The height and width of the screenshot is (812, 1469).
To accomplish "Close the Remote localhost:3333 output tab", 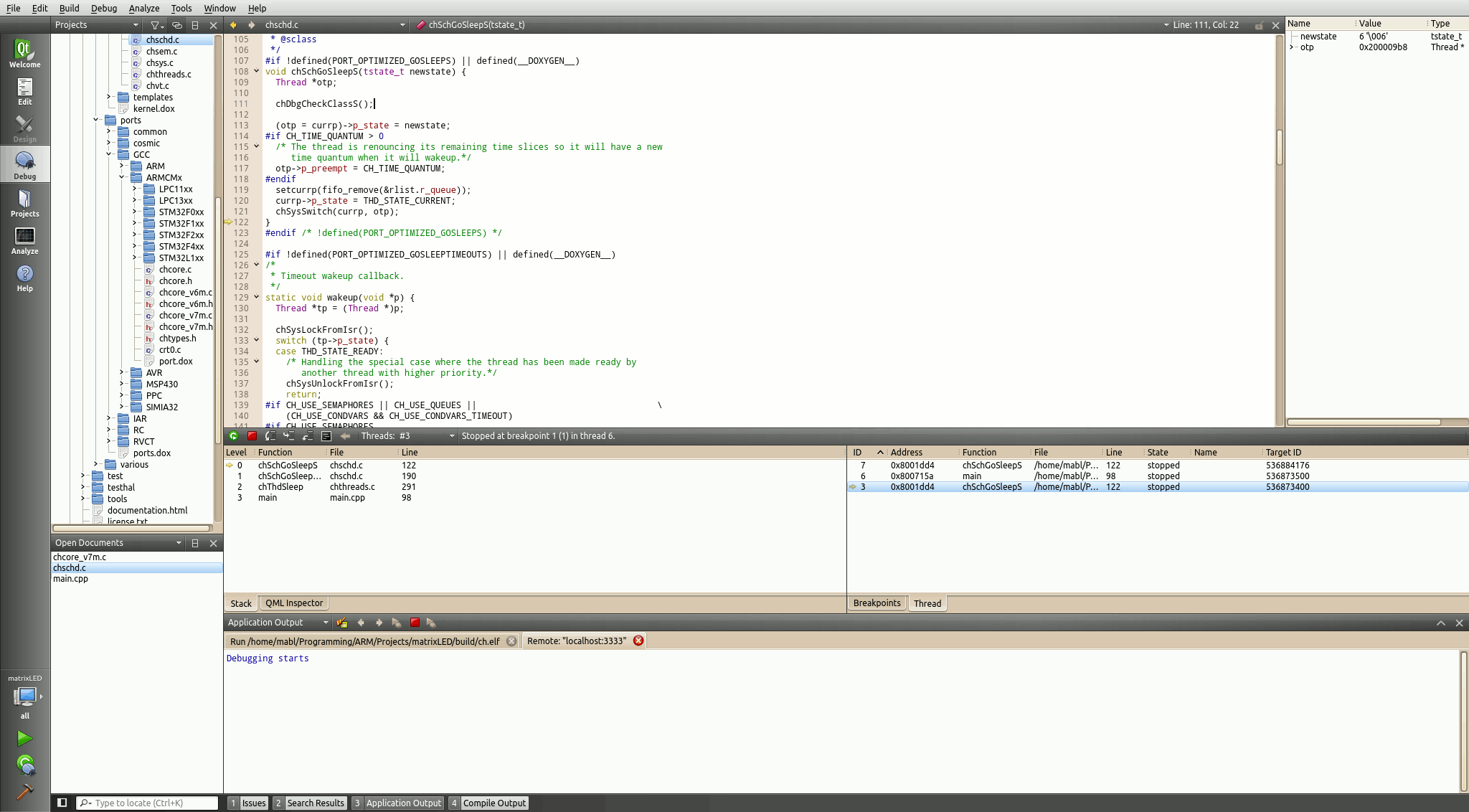I will (x=638, y=641).
